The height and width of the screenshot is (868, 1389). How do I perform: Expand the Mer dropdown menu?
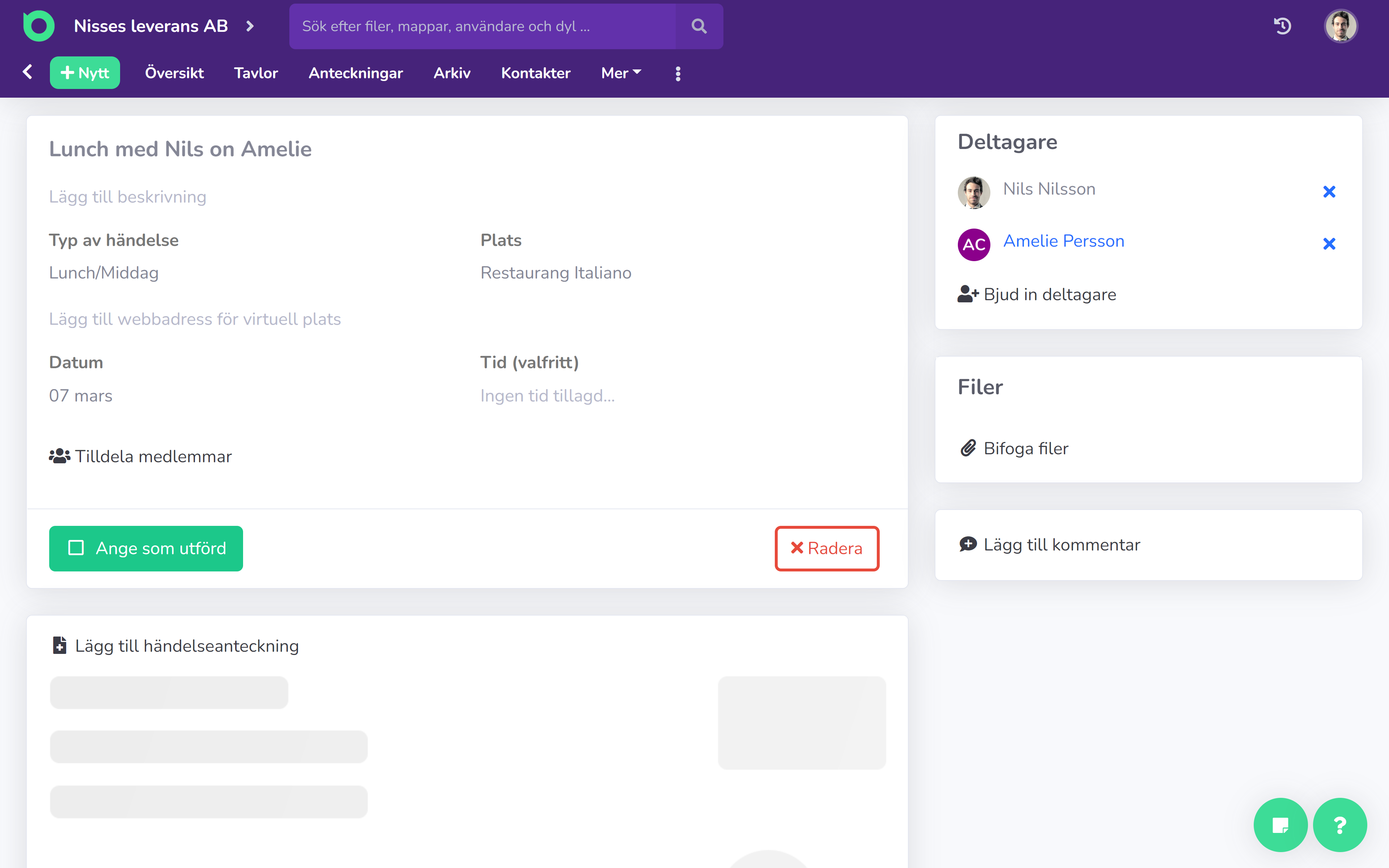pos(621,73)
